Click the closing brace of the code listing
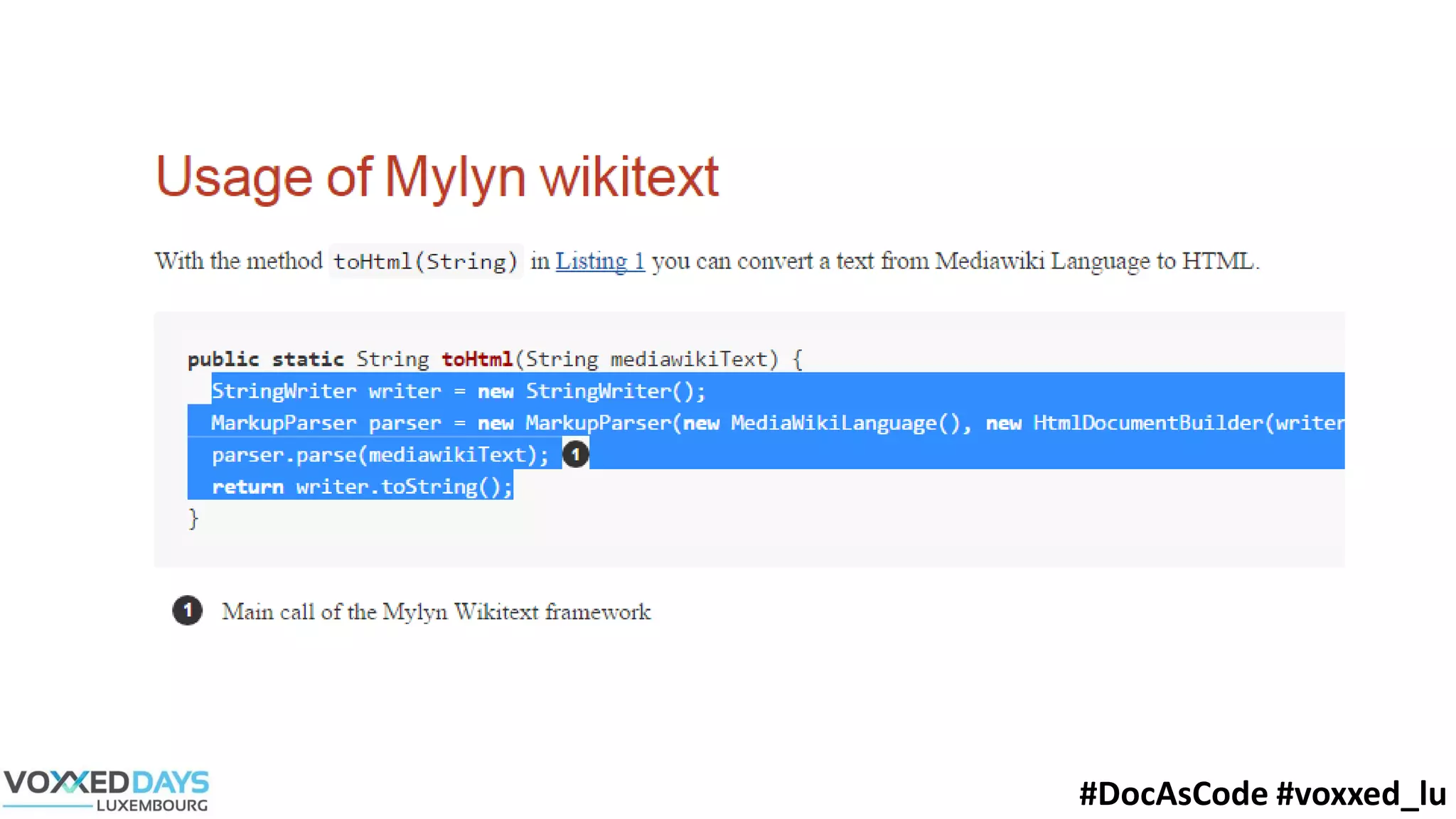This screenshot has width=1456, height=819. pos(193,519)
